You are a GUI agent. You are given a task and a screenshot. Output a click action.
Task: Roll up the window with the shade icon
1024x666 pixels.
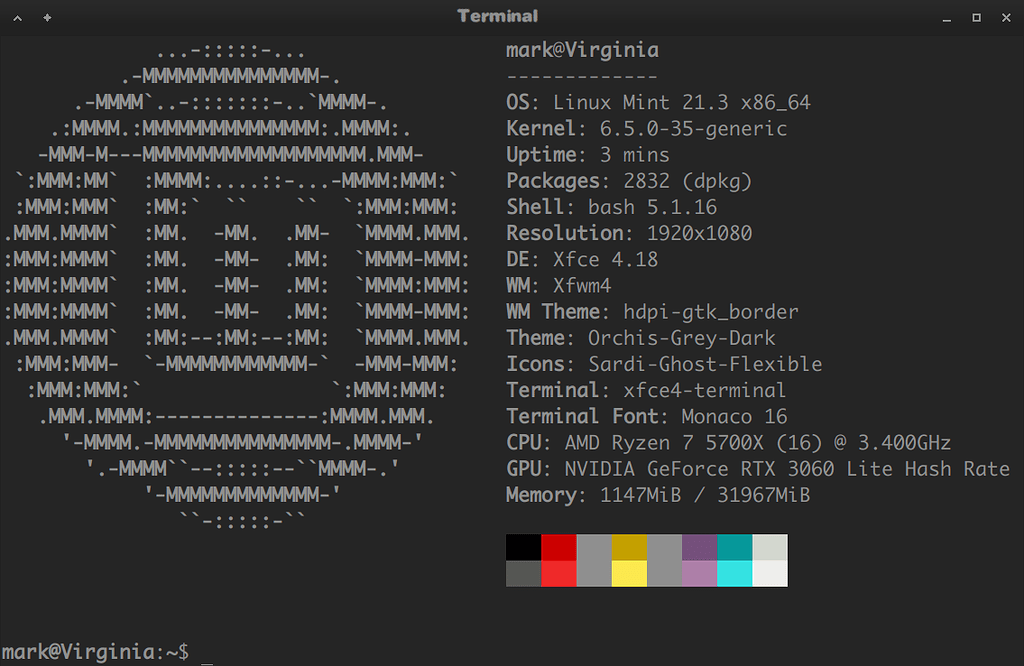[17, 17]
